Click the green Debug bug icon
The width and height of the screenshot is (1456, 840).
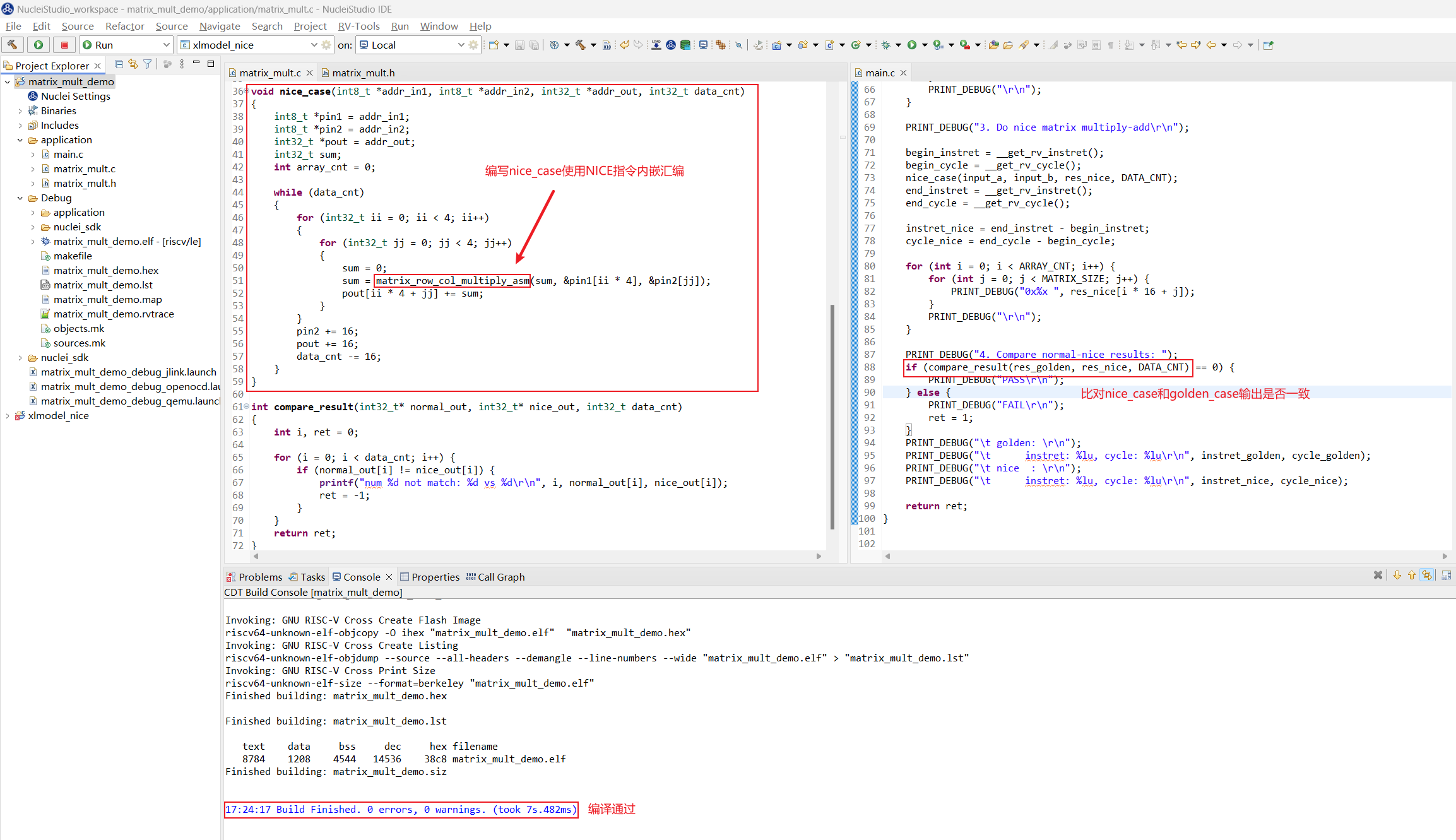[885, 45]
